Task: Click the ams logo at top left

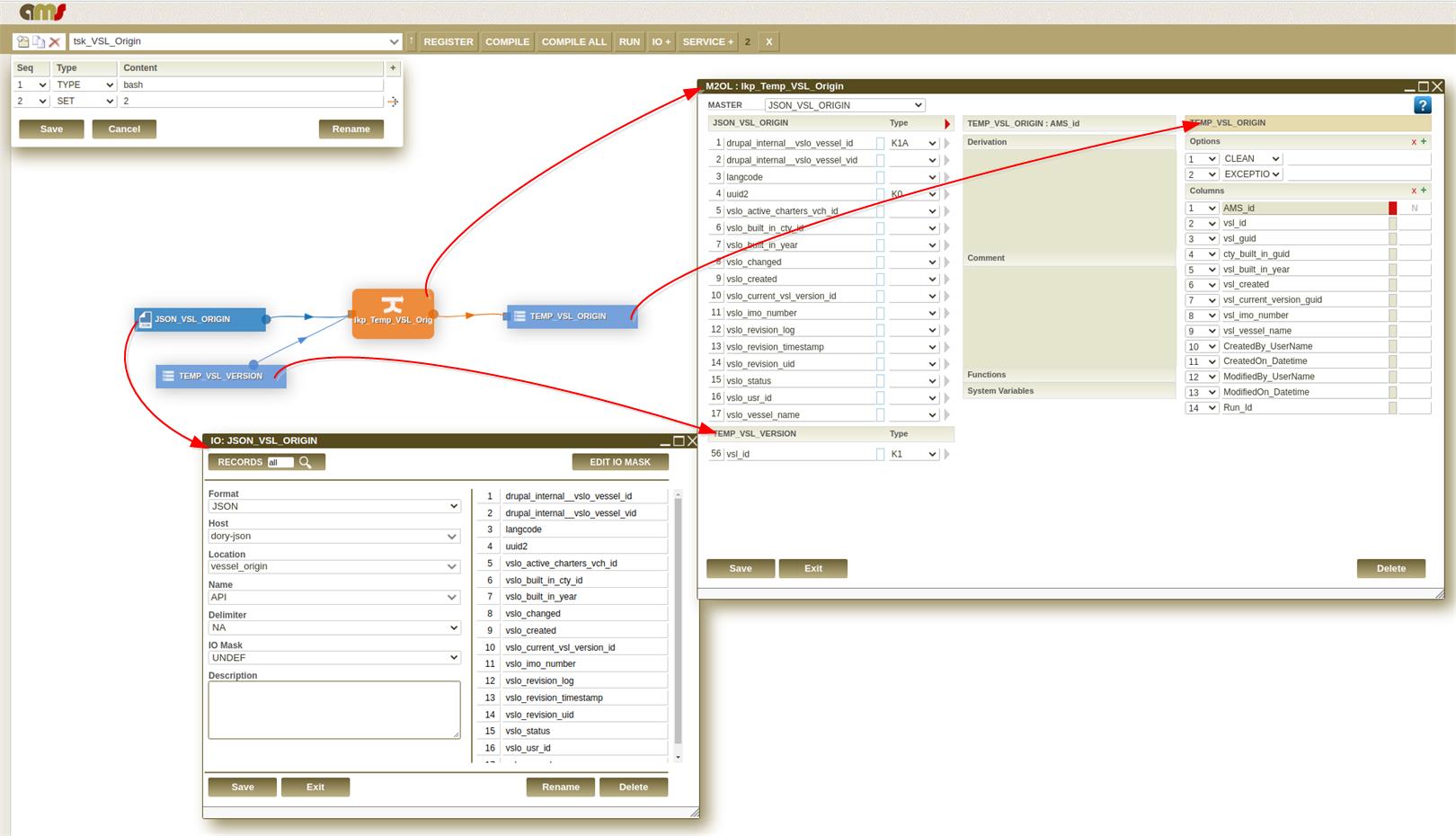Action: click(42, 12)
